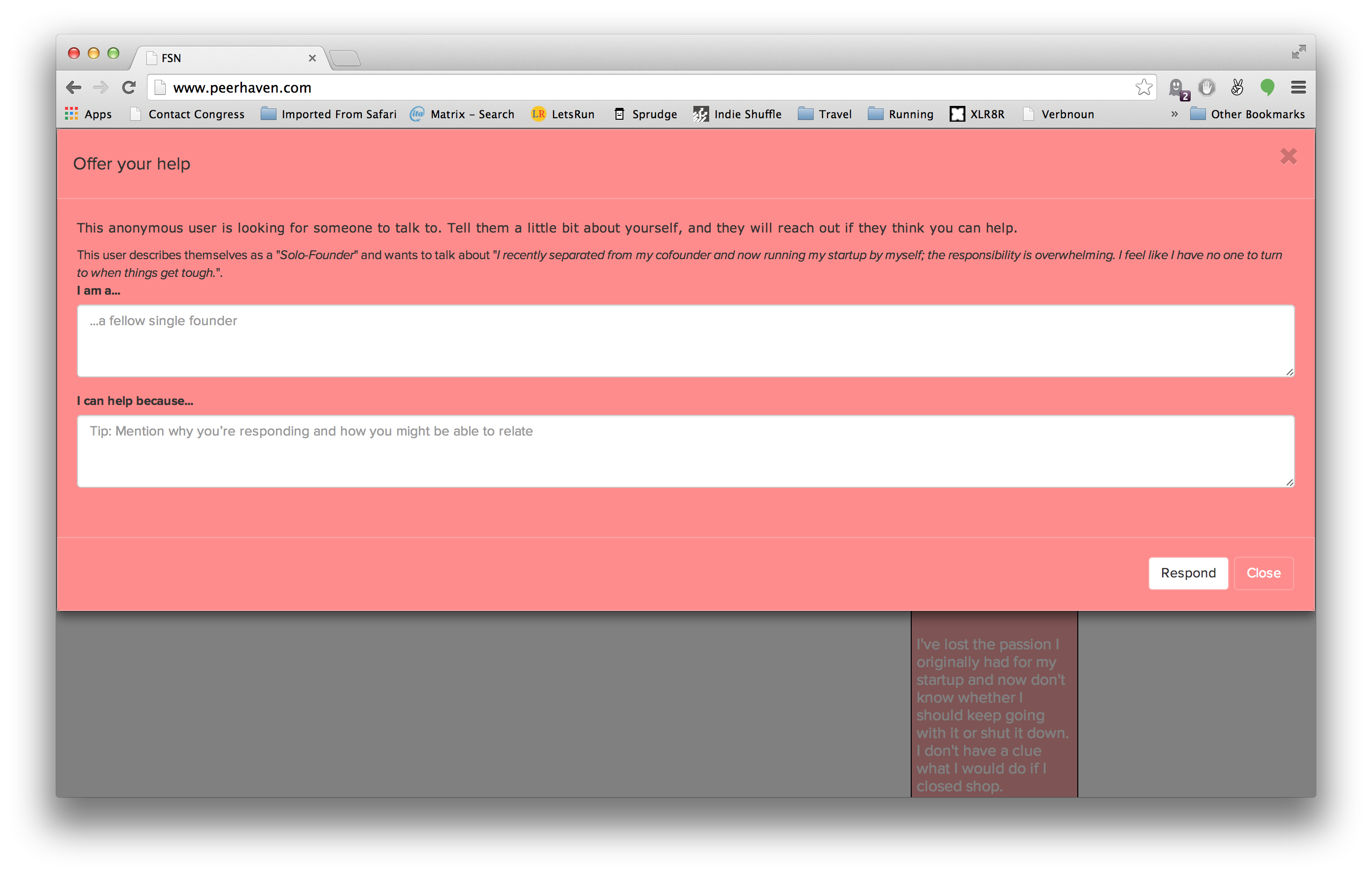Screen dimensions: 1372x875
Task: Click the peace-hand extension icon
Action: [1236, 88]
